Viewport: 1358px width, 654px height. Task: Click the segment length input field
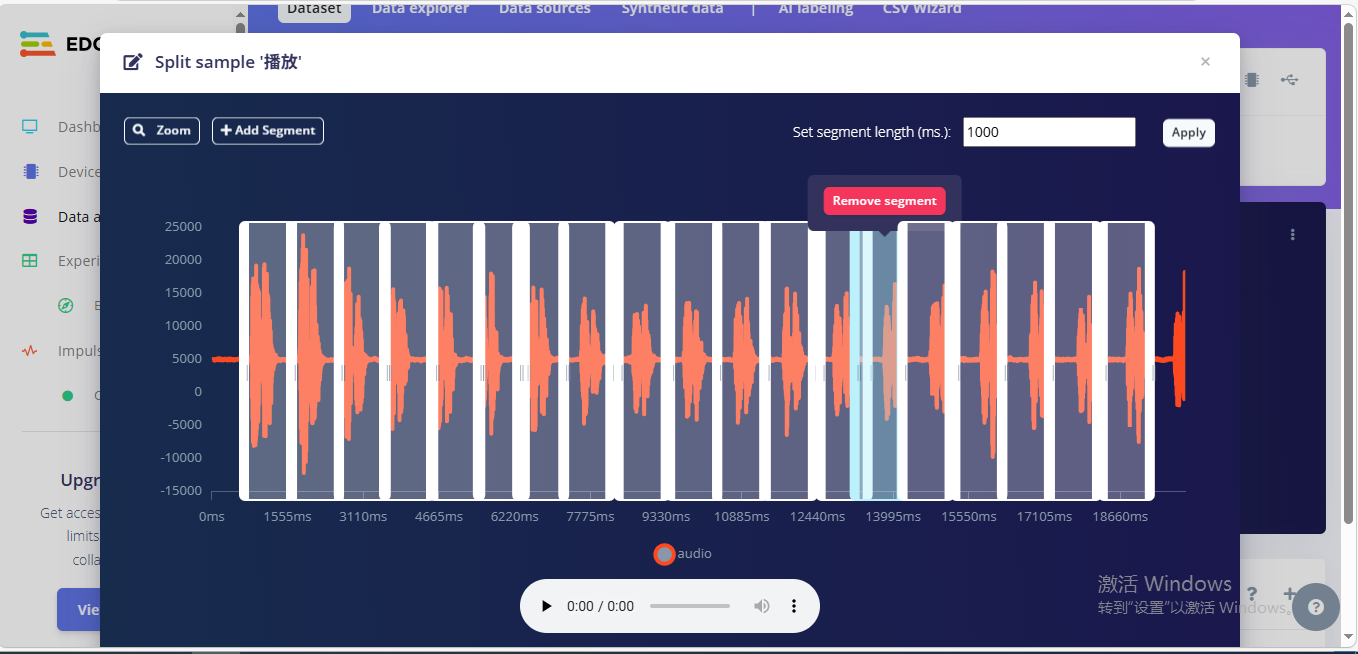coord(1048,132)
